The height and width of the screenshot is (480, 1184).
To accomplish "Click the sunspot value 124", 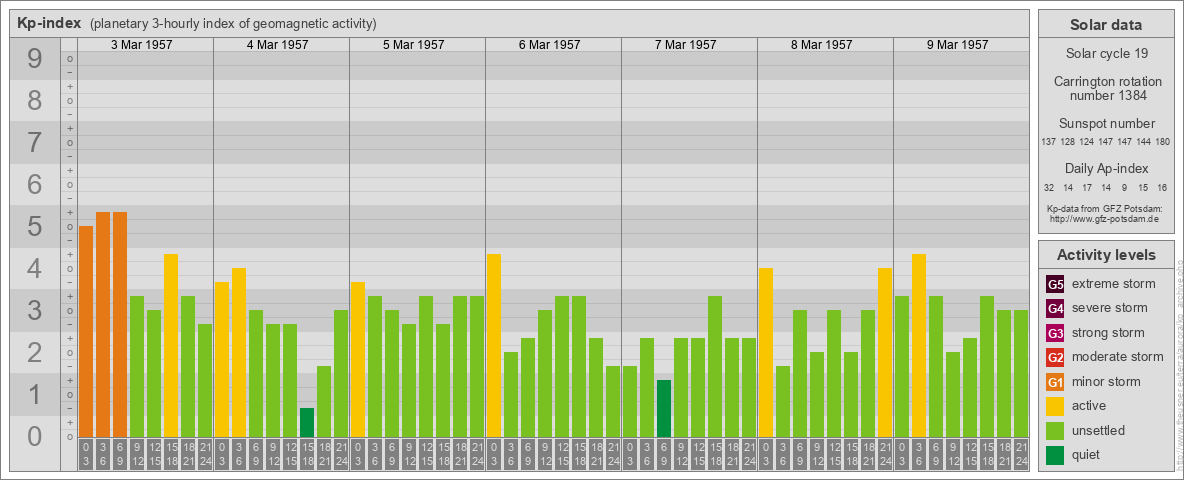I will tap(1087, 142).
